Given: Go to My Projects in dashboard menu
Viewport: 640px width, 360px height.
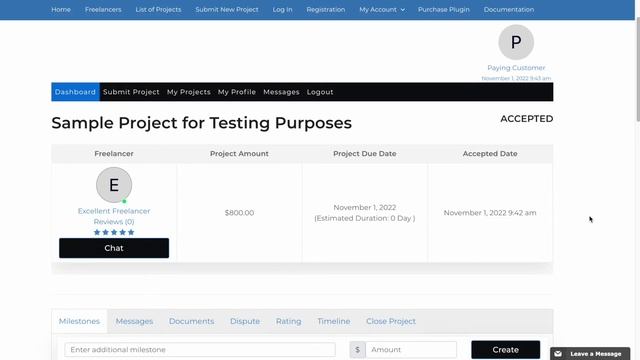Looking at the screenshot, I should click(x=189, y=92).
